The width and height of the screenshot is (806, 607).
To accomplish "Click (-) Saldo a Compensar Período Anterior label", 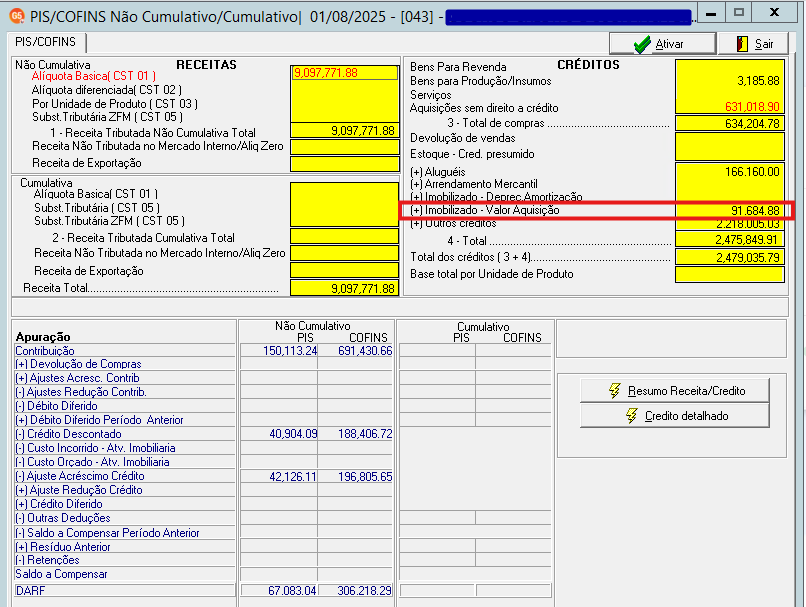I will pyautogui.click(x=107, y=533).
